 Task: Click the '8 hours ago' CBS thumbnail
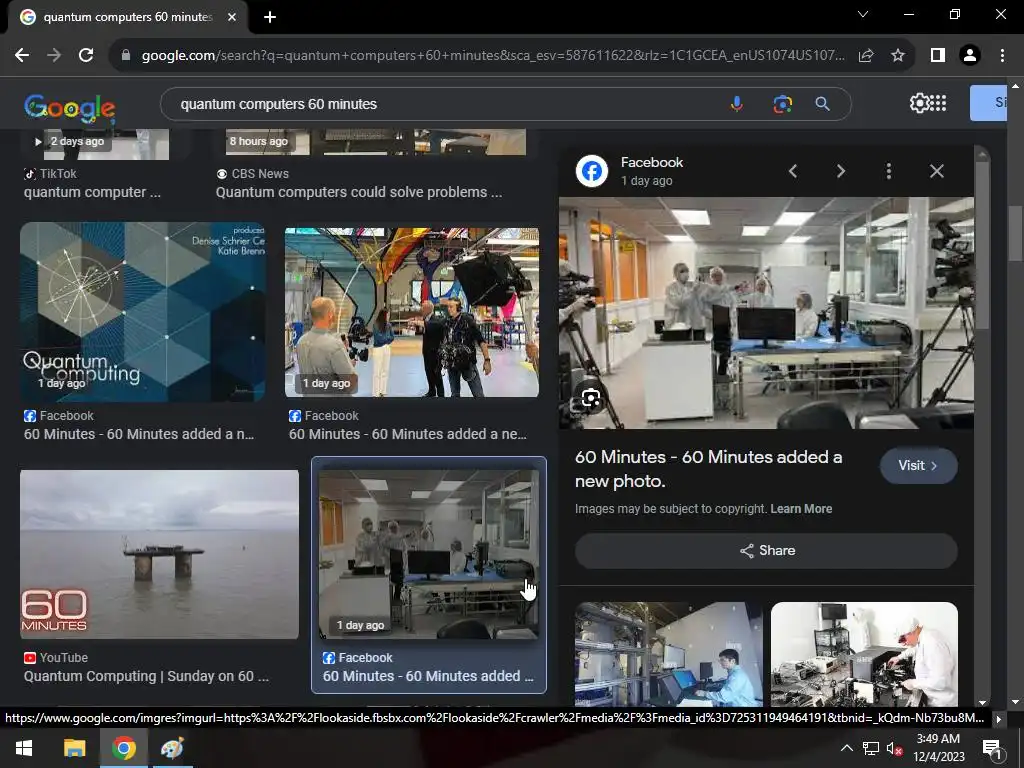coord(376,144)
